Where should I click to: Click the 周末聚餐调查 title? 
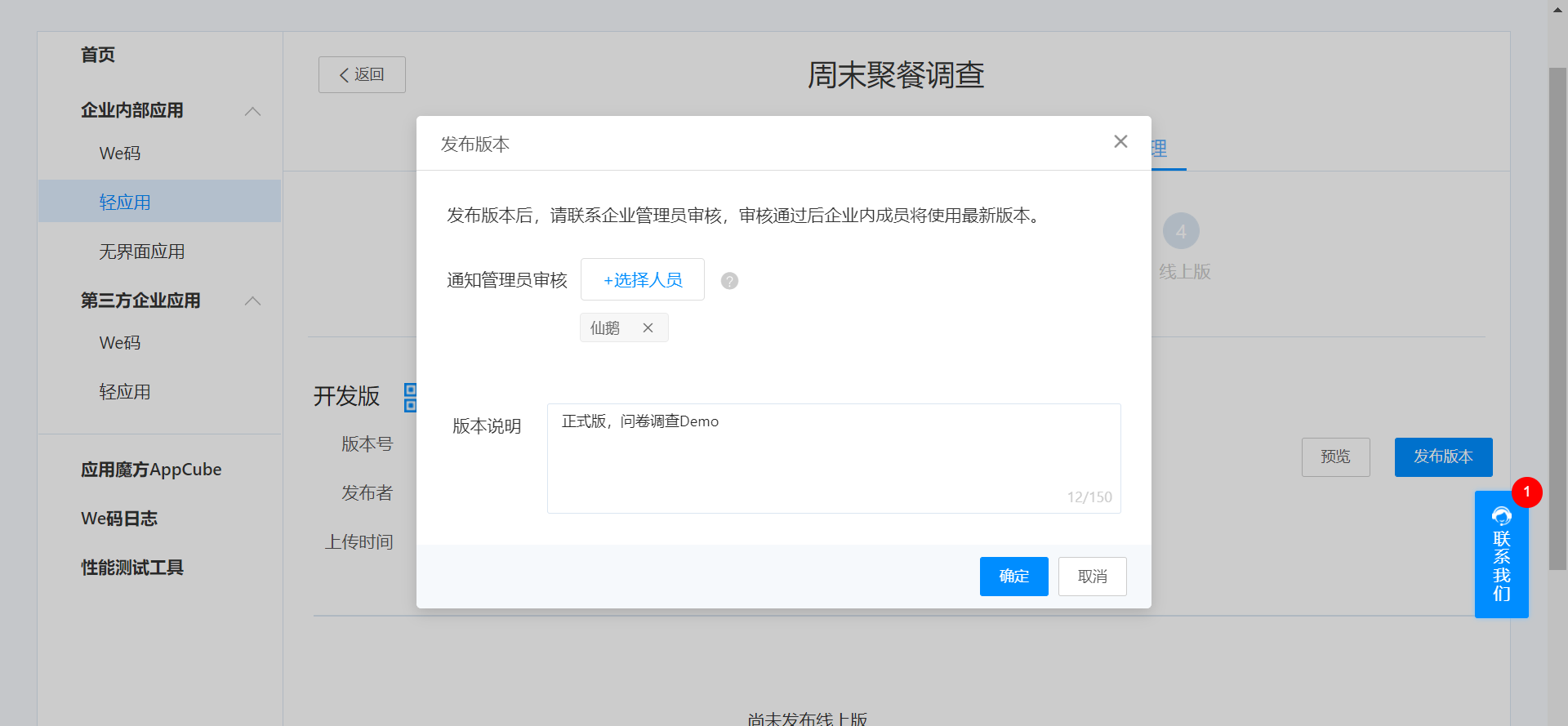coord(896,75)
